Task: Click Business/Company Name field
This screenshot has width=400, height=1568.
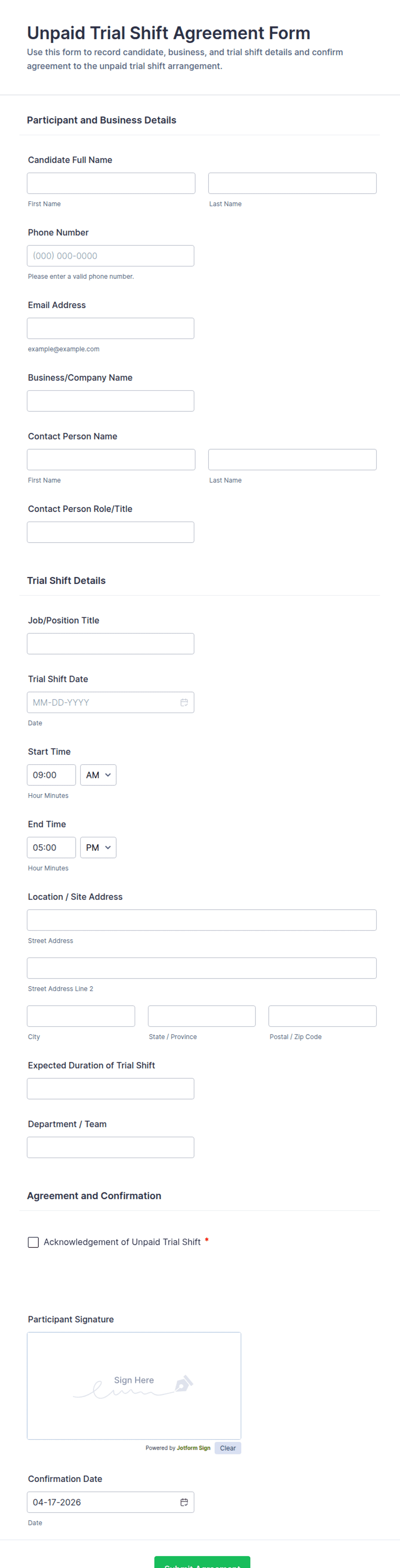Action: click(110, 401)
